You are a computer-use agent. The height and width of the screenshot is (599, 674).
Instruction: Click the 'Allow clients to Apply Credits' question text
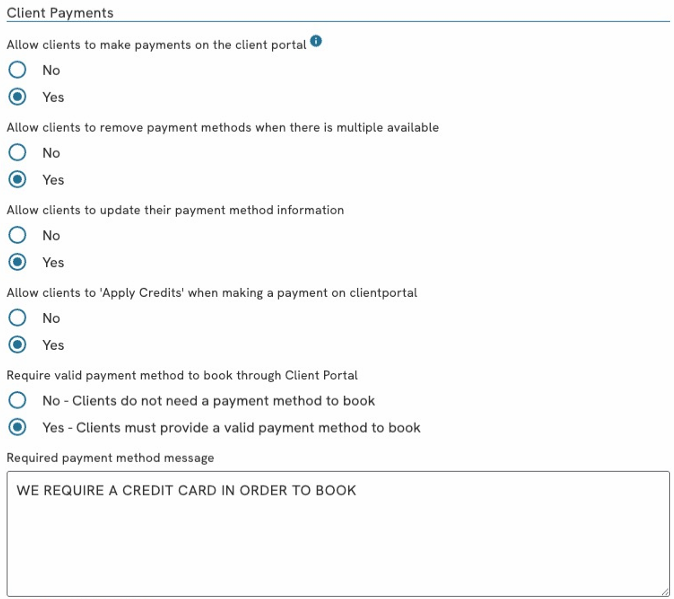(x=211, y=293)
